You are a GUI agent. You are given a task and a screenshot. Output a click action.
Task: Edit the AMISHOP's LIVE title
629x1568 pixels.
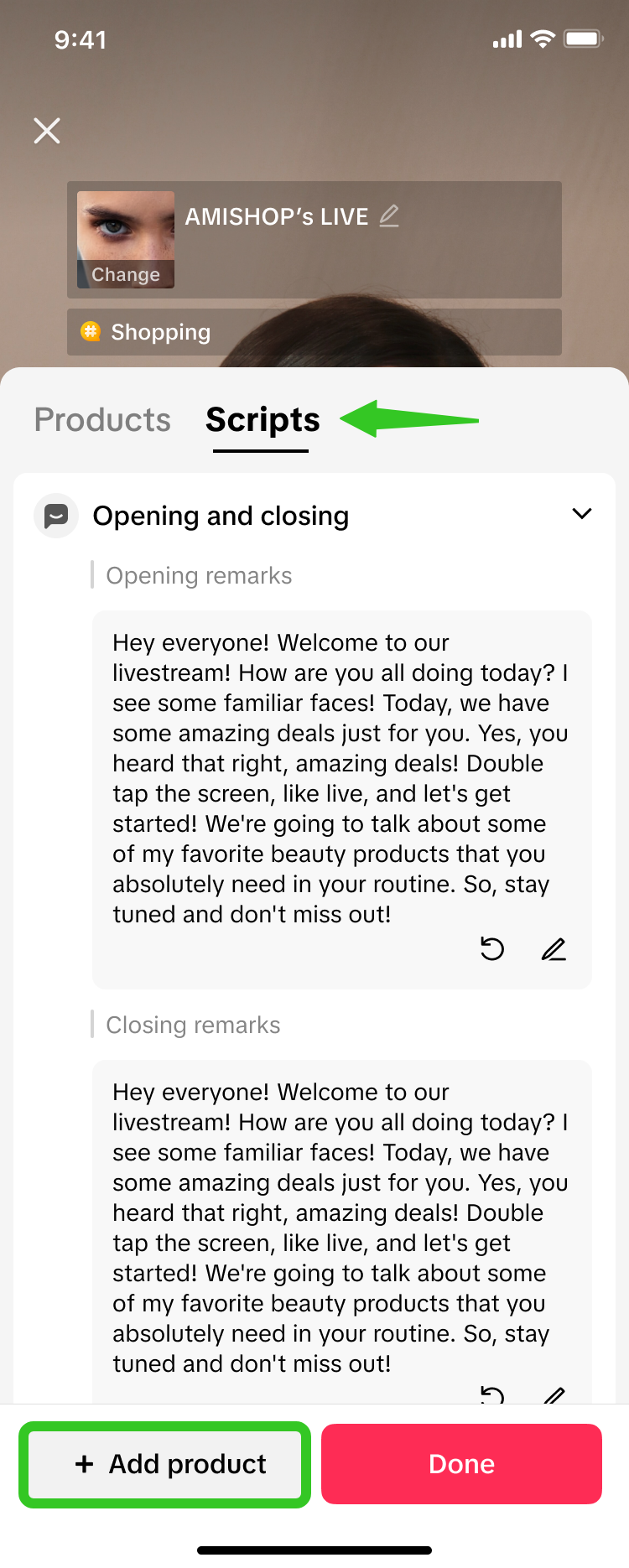(389, 216)
